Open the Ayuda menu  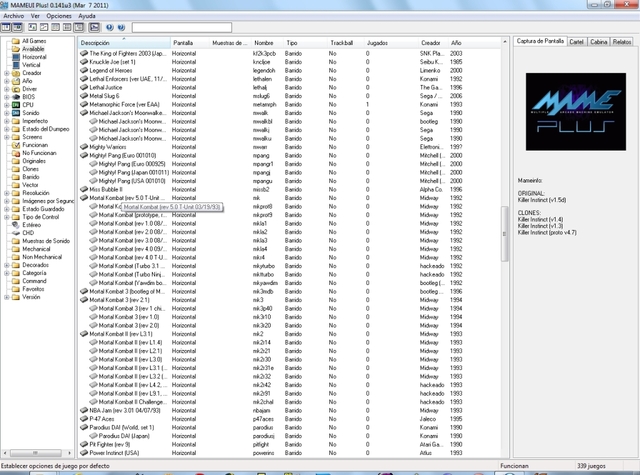[x=87, y=16]
